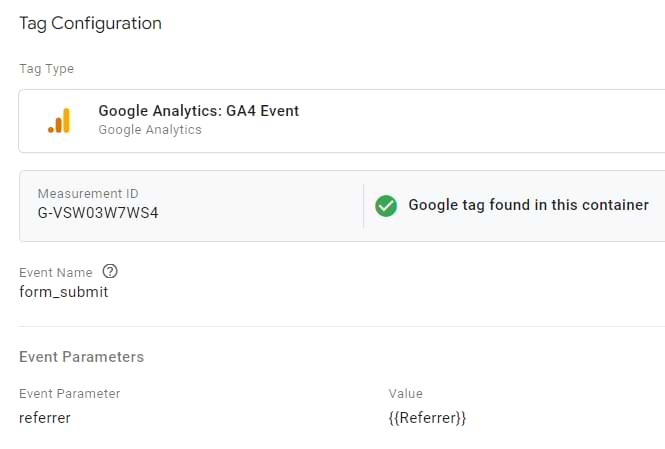This screenshot has width=665, height=449.
Task: Click the vertical separator in Measurement ID box
Action: (363, 205)
